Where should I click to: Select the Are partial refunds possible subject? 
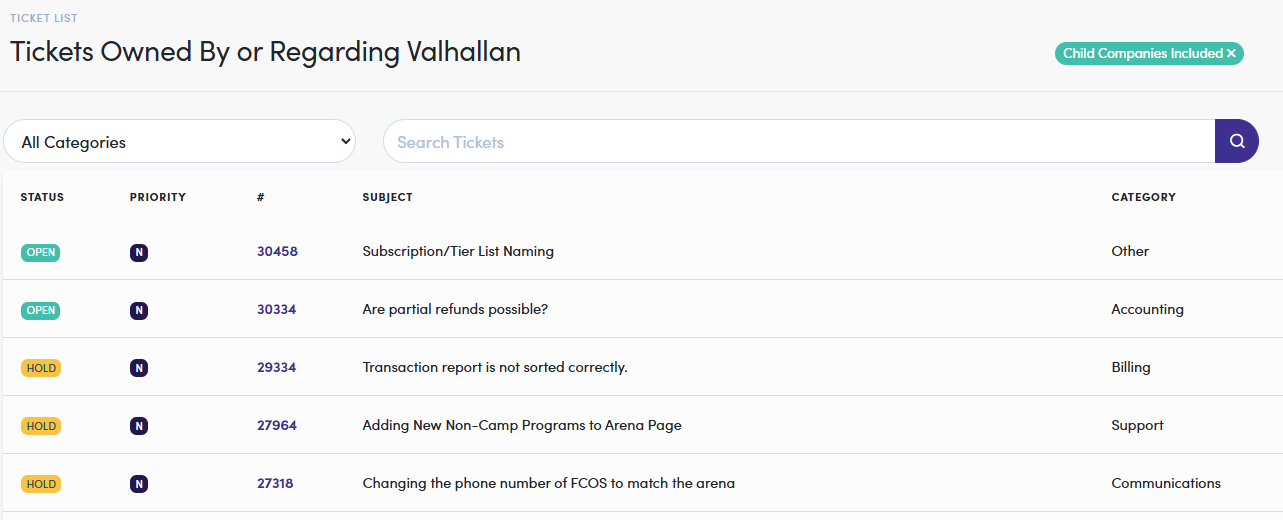pyautogui.click(x=455, y=310)
